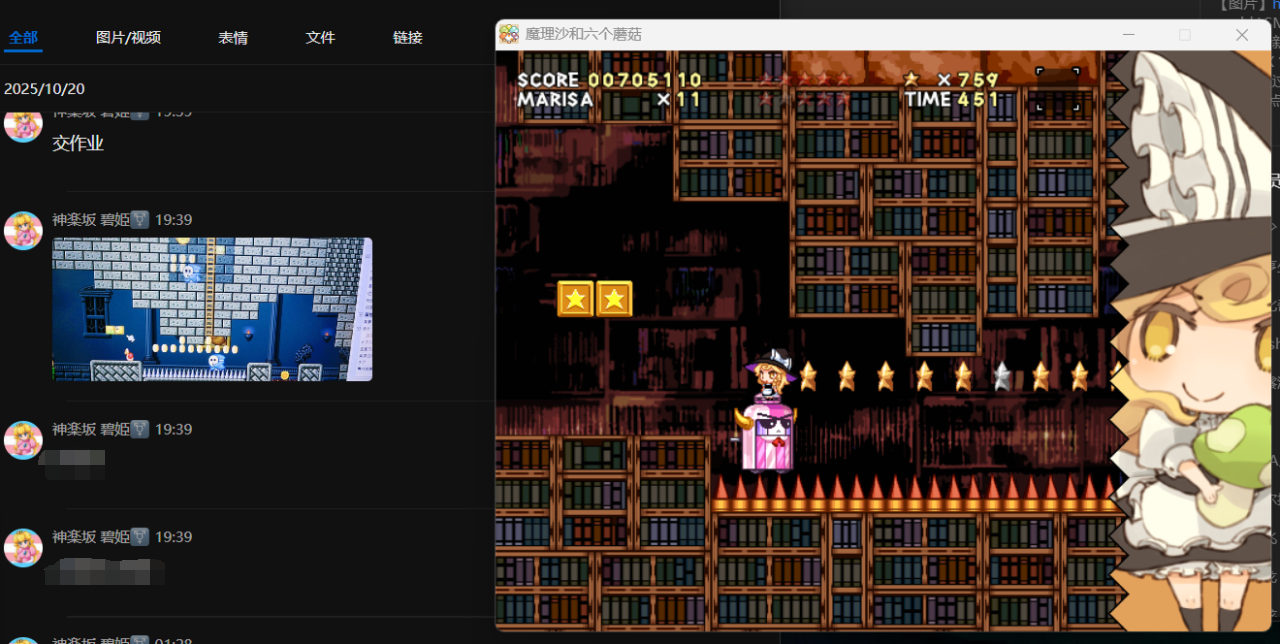
Task: Switch to the 链接 tab
Action: (x=408, y=38)
